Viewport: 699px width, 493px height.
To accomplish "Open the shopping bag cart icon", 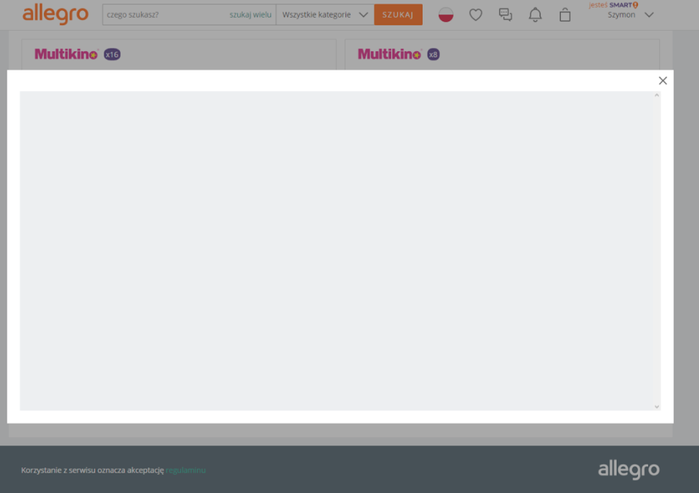I will point(565,15).
